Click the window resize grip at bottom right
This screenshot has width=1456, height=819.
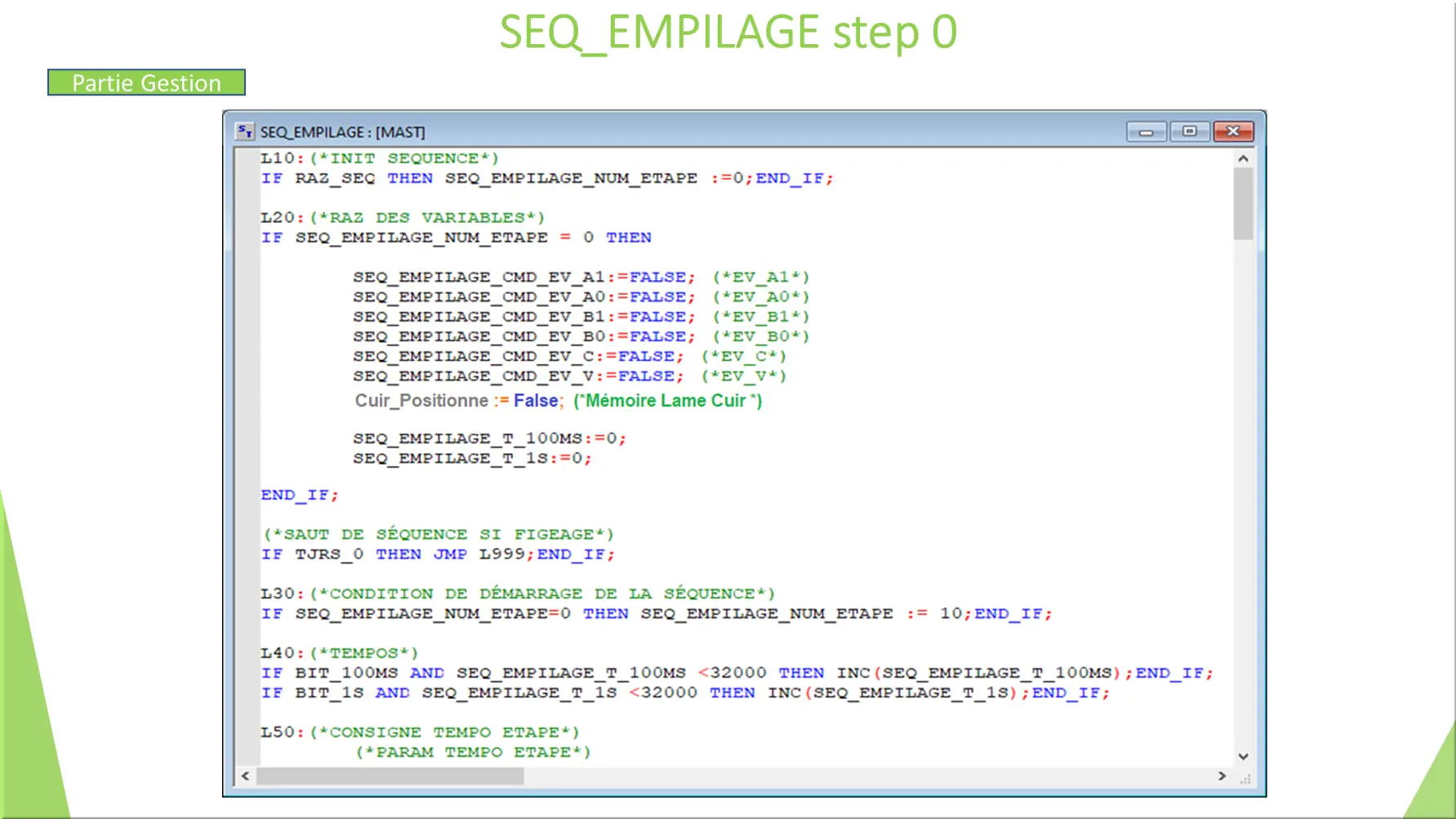click(x=1245, y=778)
